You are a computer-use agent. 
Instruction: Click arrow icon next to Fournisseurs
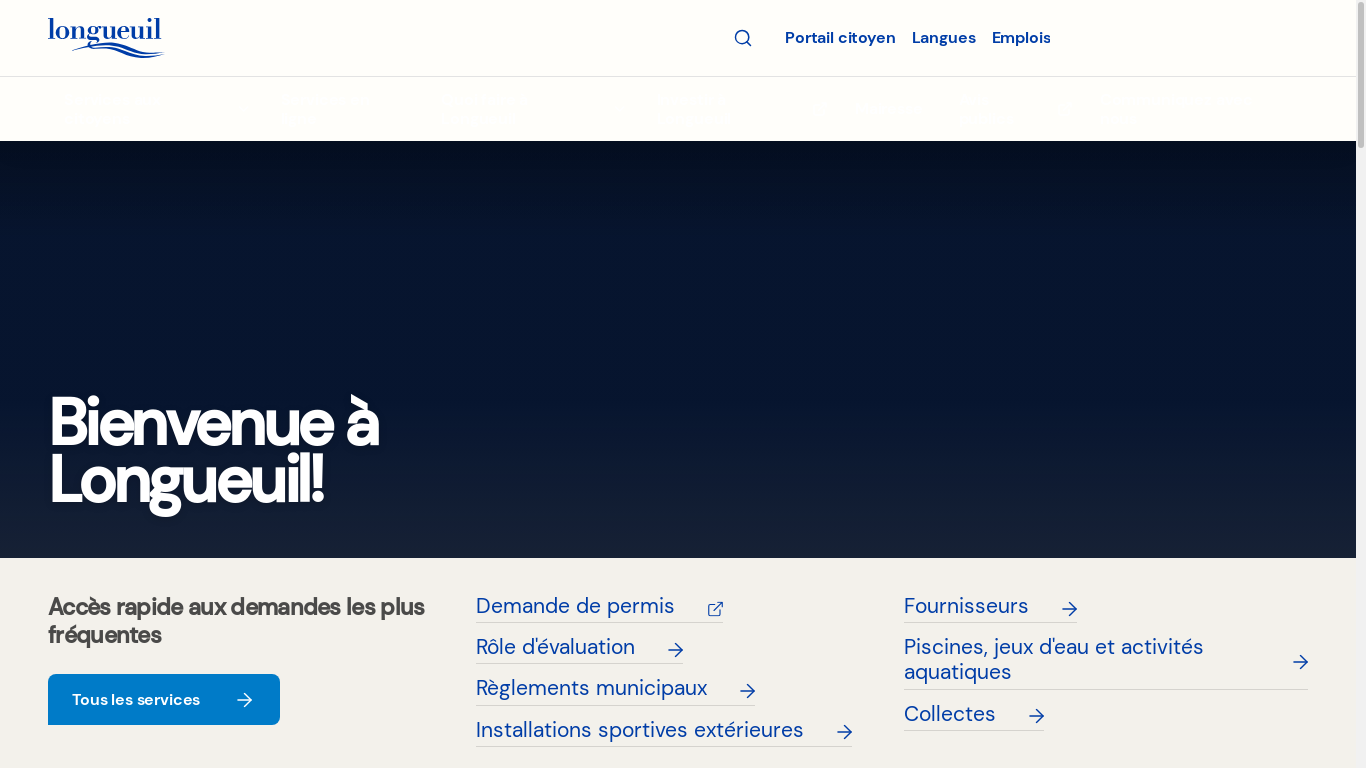[x=1069, y=609]
